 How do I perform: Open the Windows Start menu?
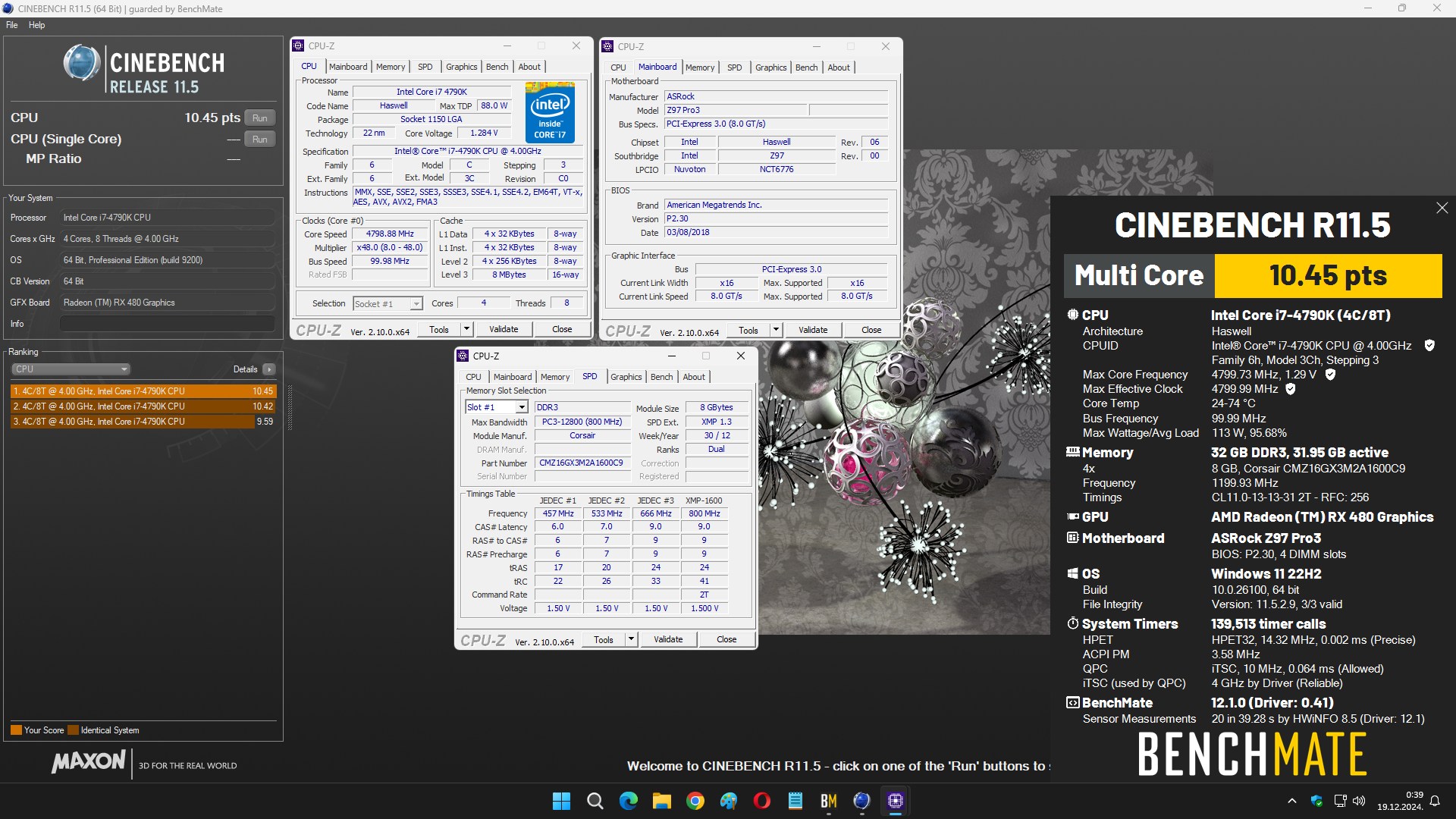click(561, 801)
